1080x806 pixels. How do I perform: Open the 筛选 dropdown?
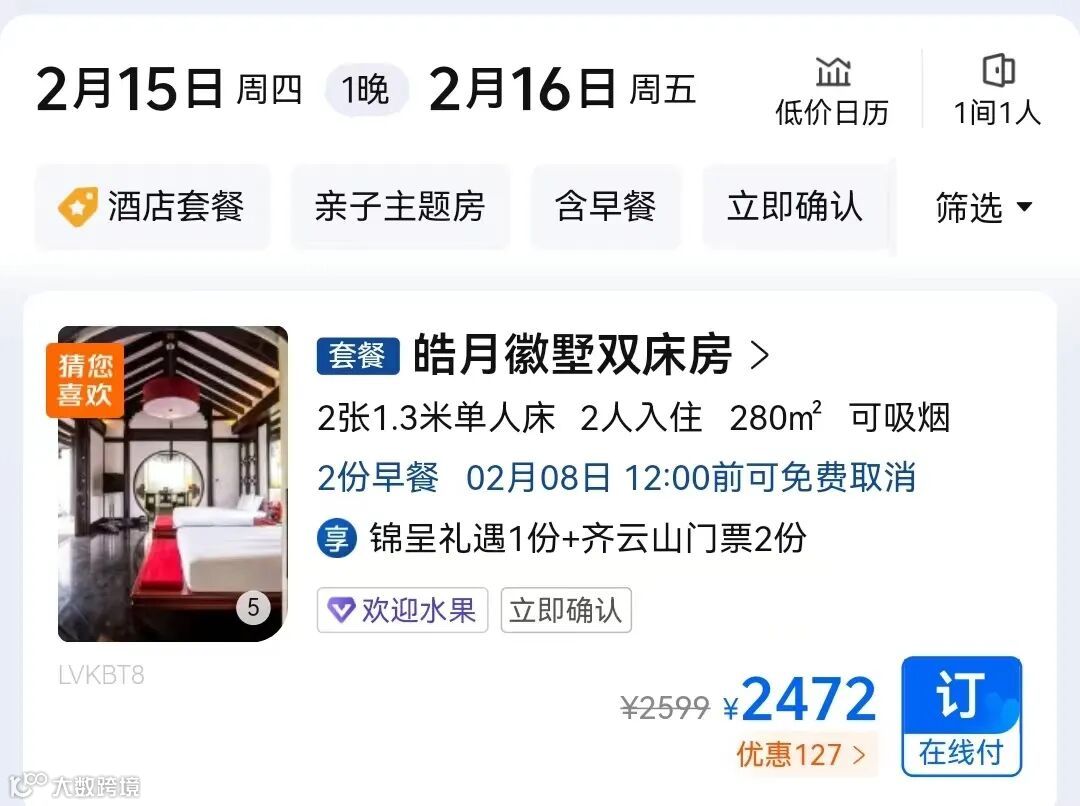984,207
